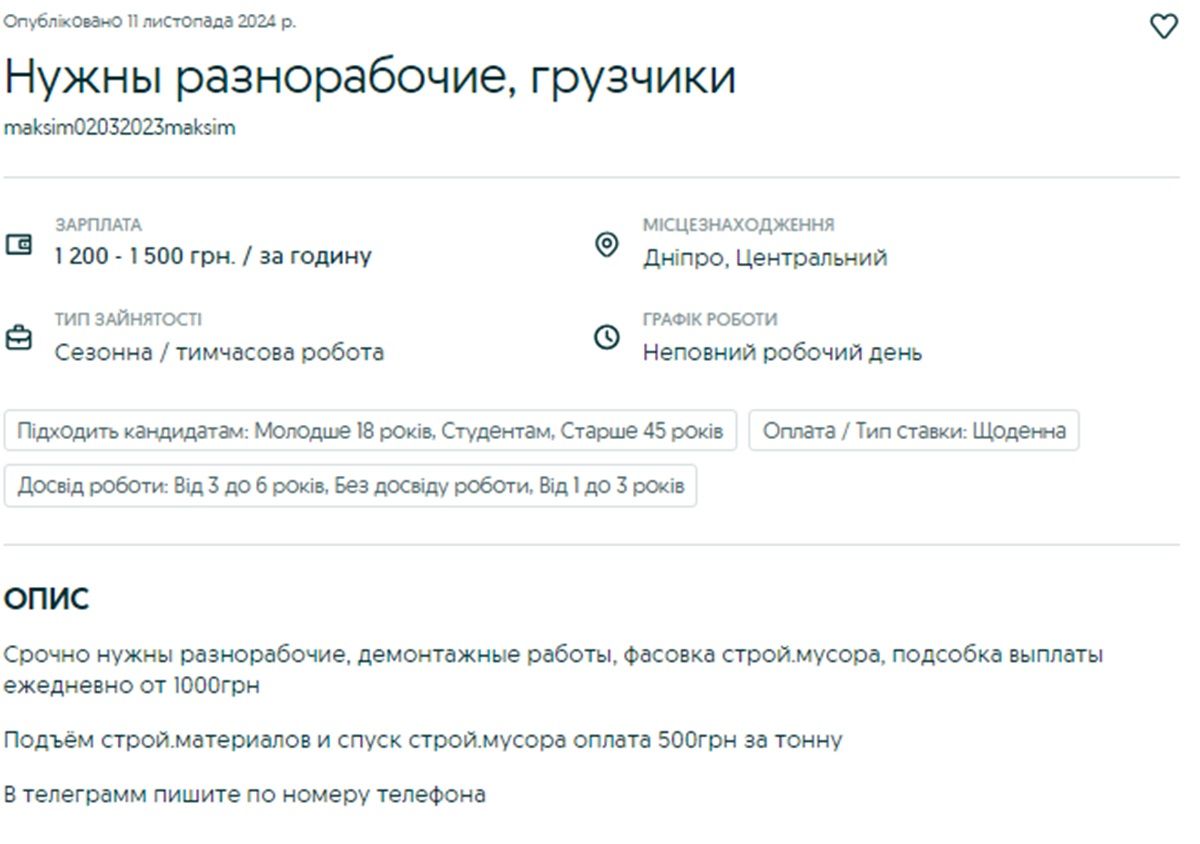Image resolution: width=1200 pixels, height=844 pixels.
Task: Click 'Сезонна / тимчасова робота' employment type
Action: tap(219, 353)
